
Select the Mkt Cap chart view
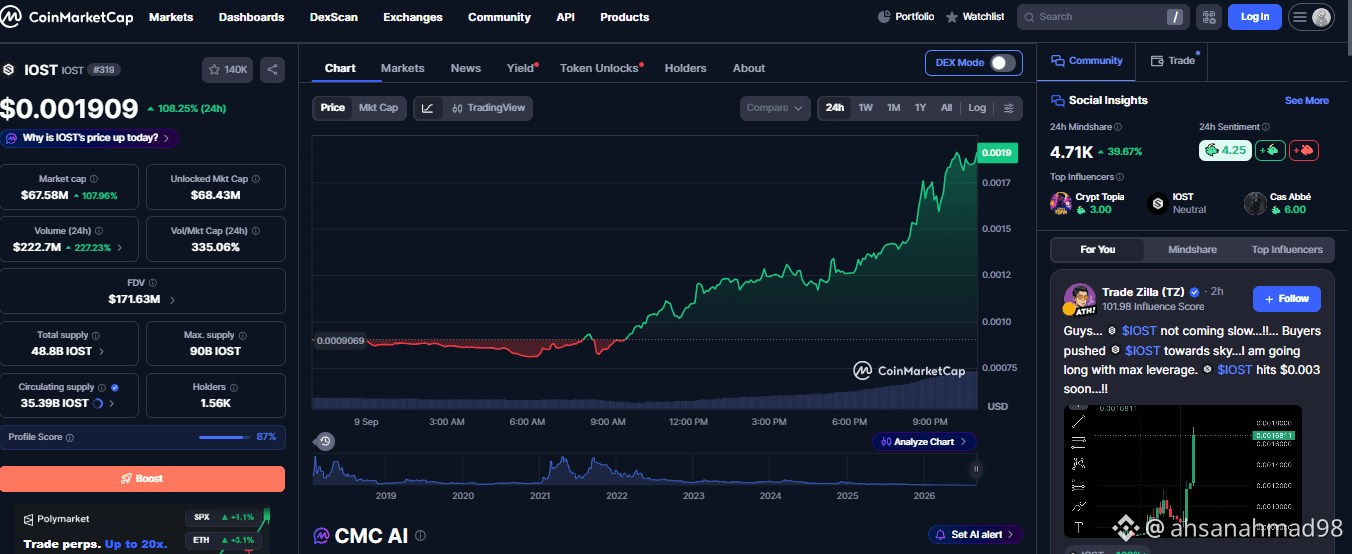point(378,108)
